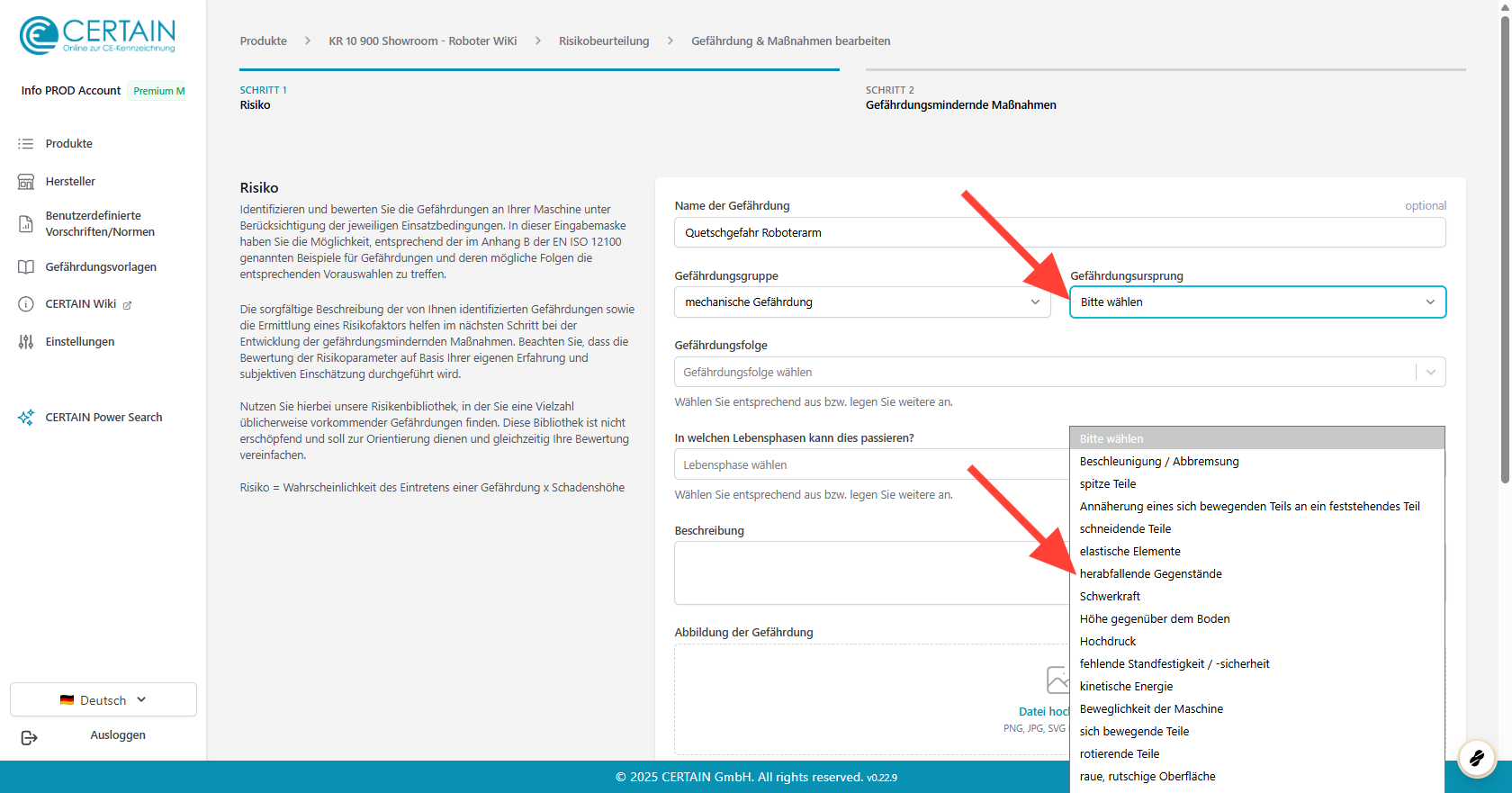The height and width of the screenshot is (793, 1512).
Task: Open the Gefährdungsursprung dropdown
Action: click(1257, 302)
